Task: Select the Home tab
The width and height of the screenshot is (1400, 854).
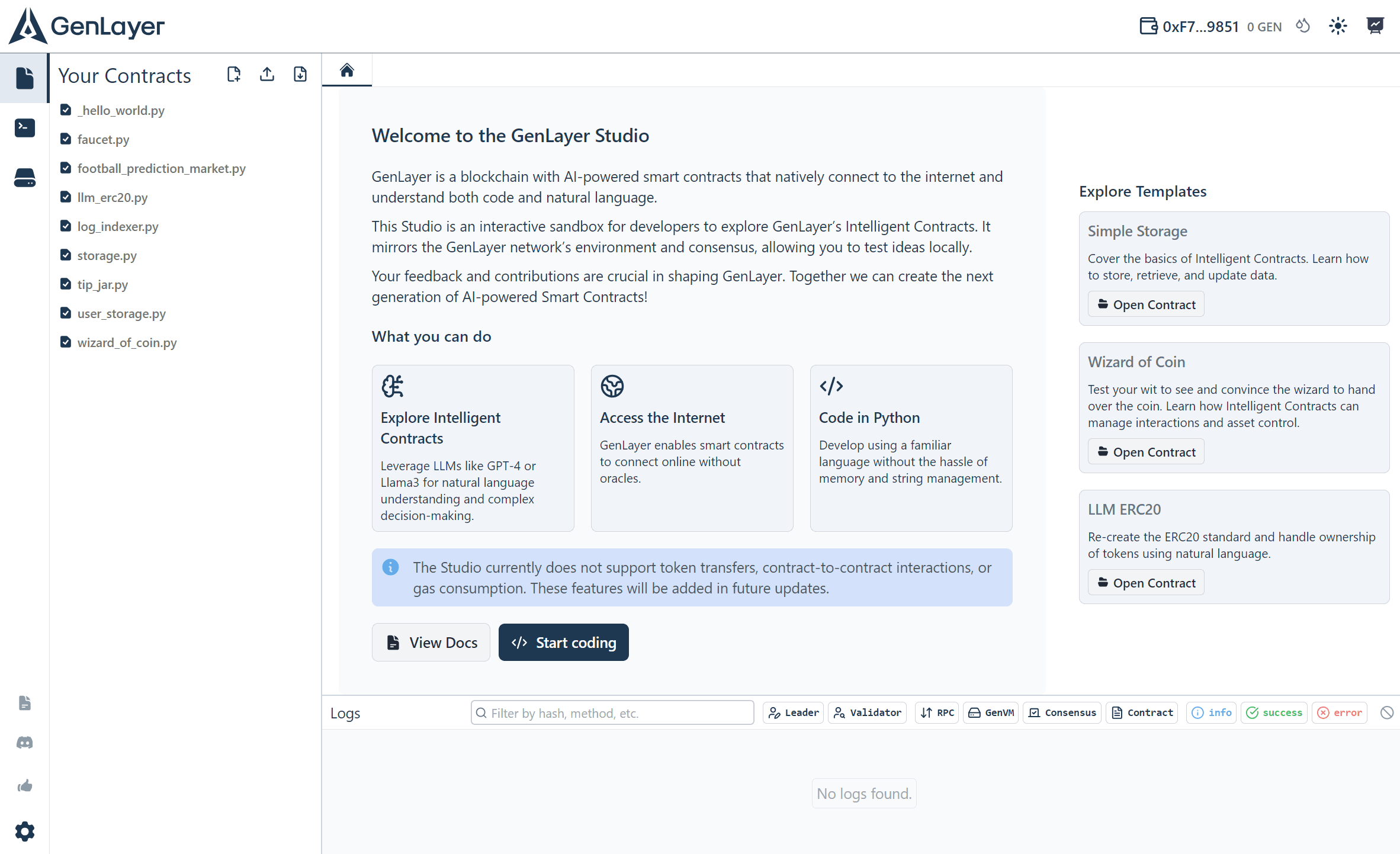Action: (347, 70)
